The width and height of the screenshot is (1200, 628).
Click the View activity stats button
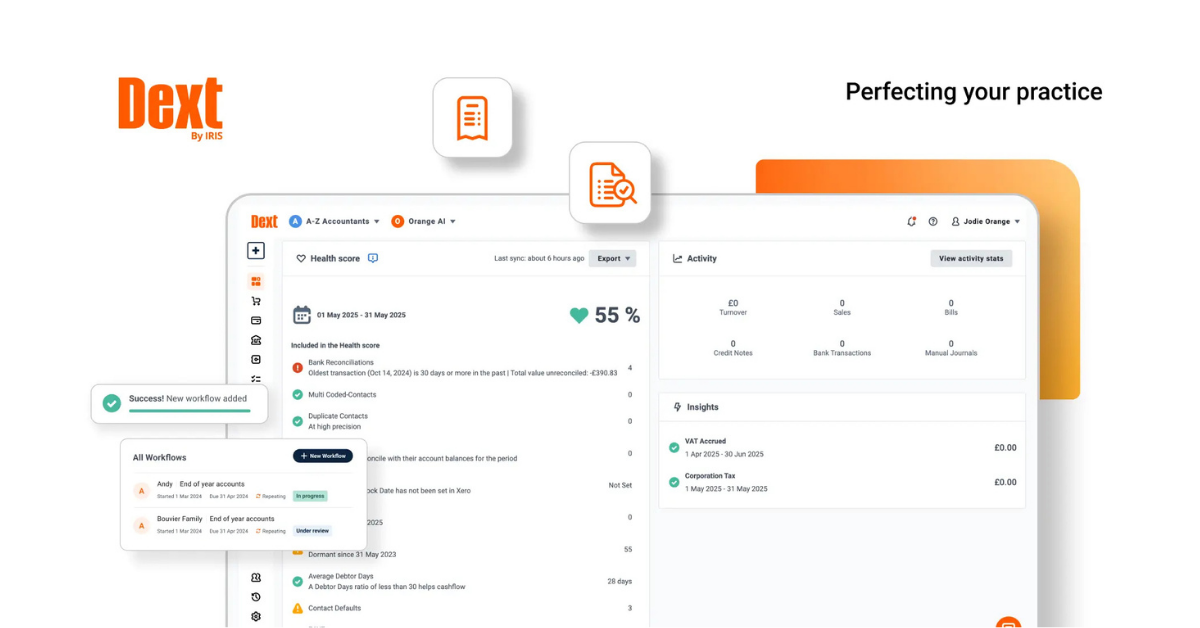(971, 258)
